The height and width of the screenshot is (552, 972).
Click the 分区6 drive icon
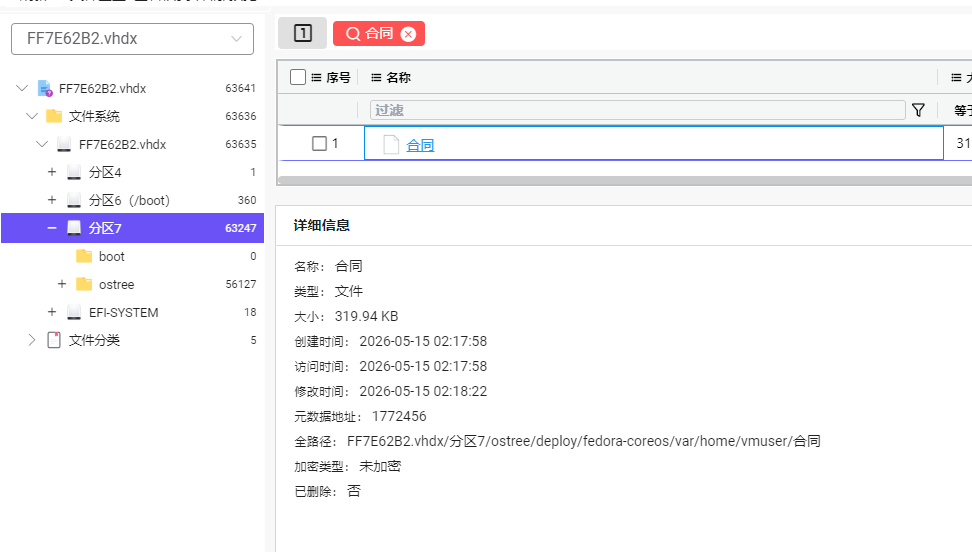point(74,200)
